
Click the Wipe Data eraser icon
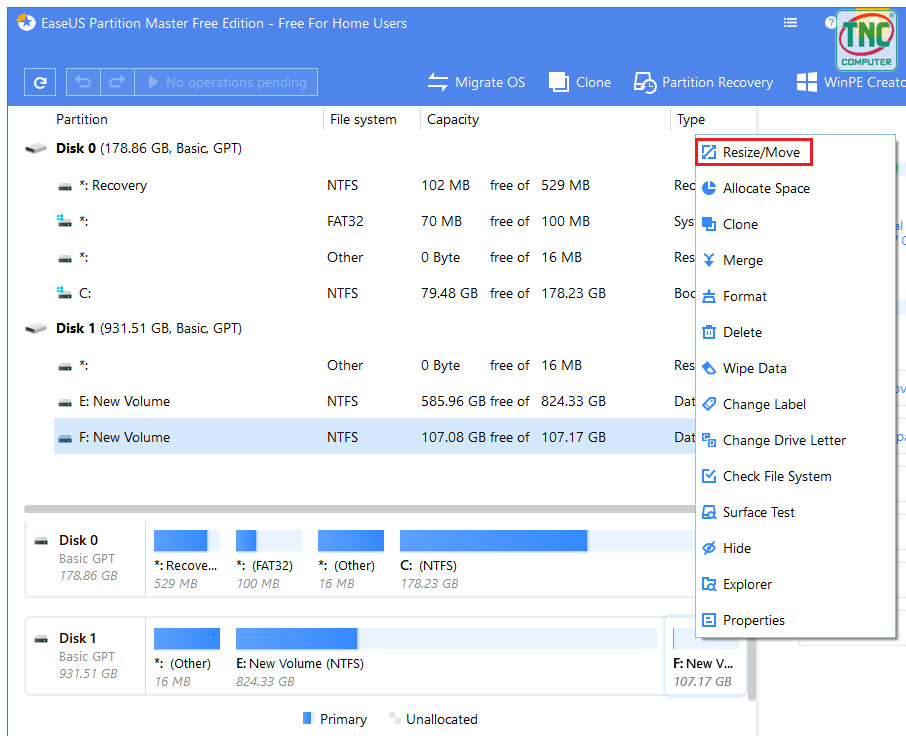pos(708,368)
